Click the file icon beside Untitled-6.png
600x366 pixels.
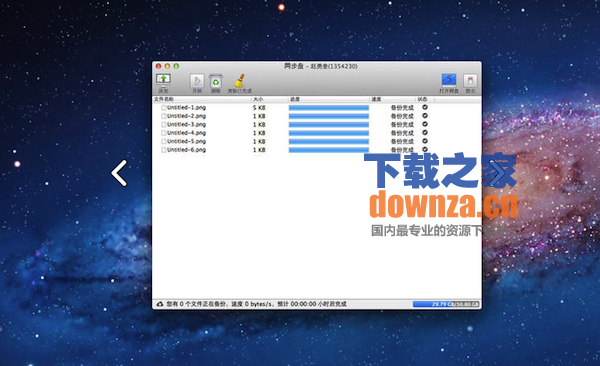tap(163, 150)
